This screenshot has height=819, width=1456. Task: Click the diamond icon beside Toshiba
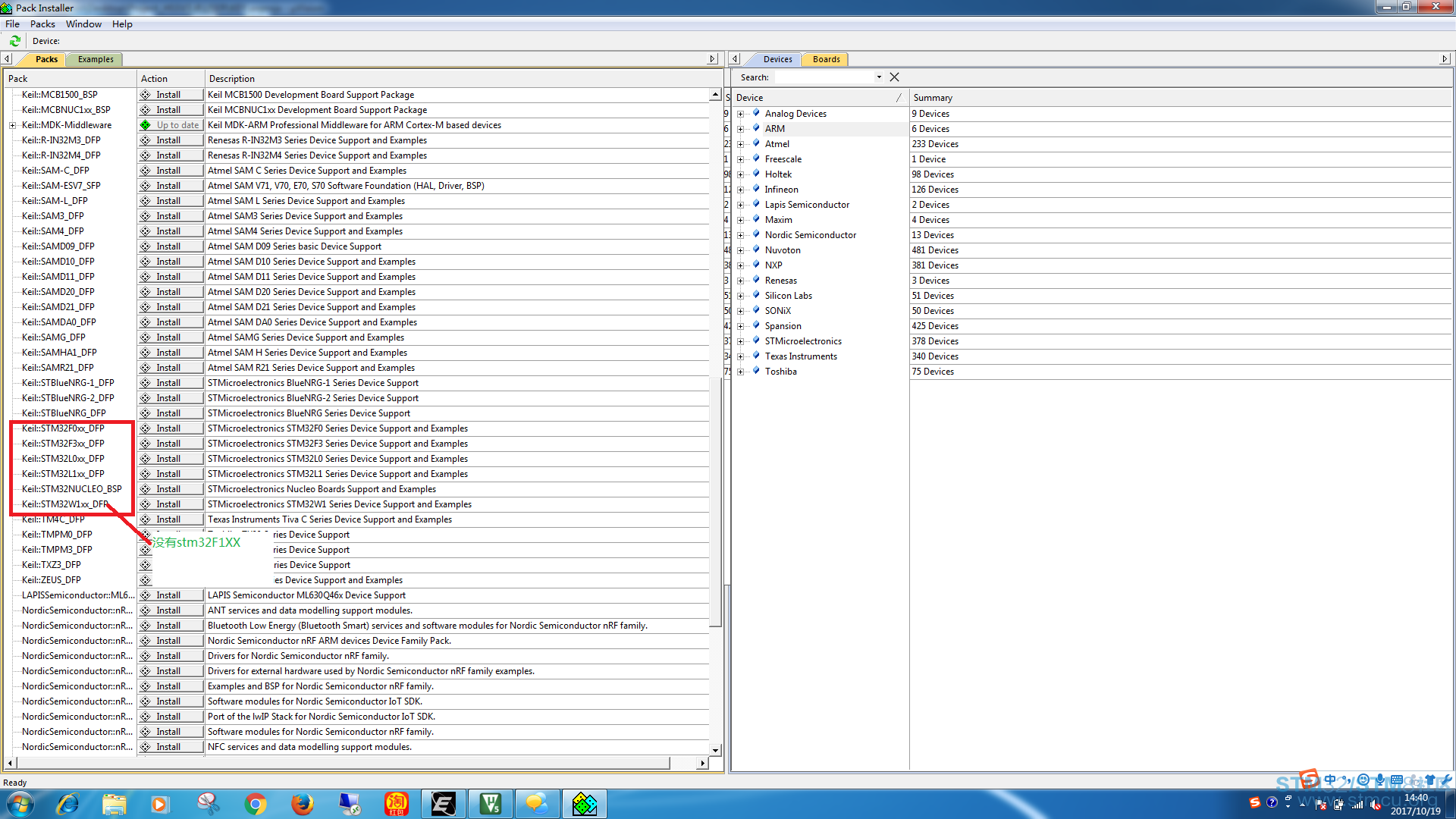click(756, 371)
